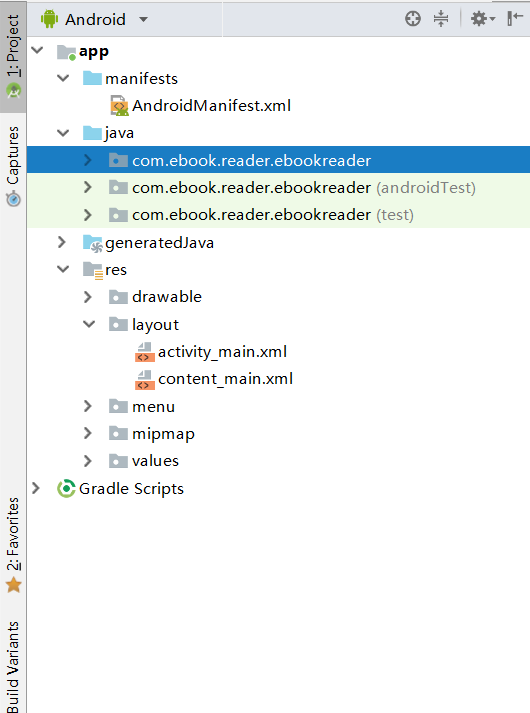Collapse the layout folder chevron
The height and width of the screenshot is (713, 530).
[89, 324]
